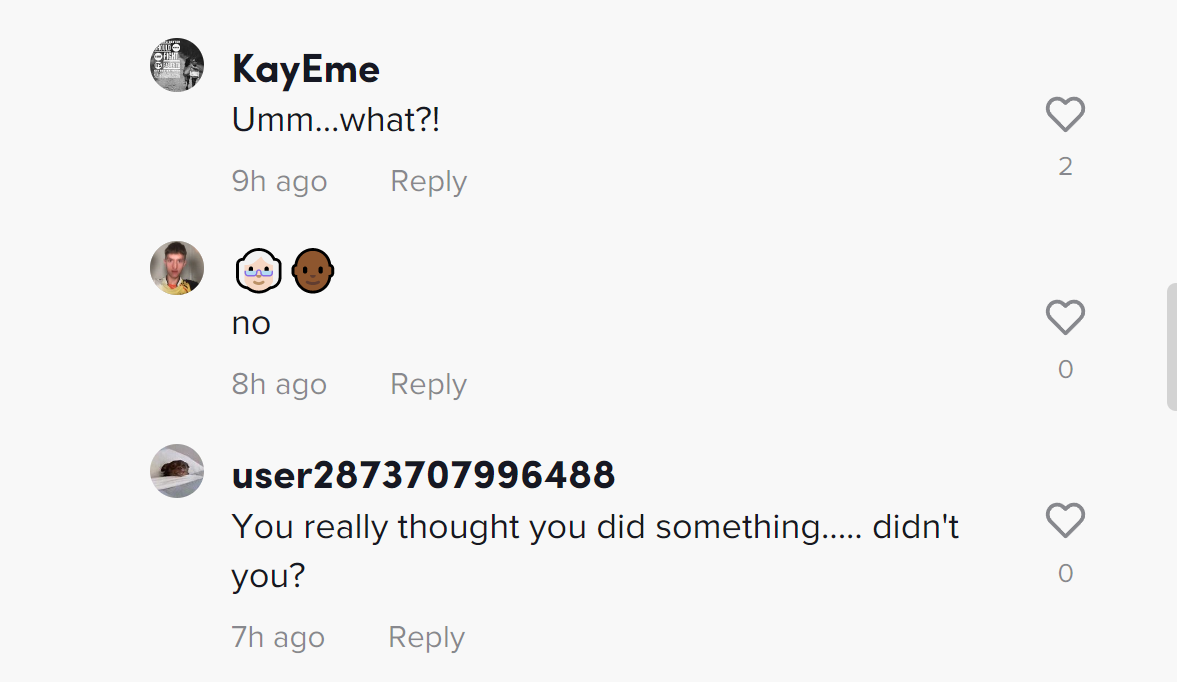The width and height of the screenshot is (1177, 682).
Task: Click the emoji username above "no"
Action: 284,272
